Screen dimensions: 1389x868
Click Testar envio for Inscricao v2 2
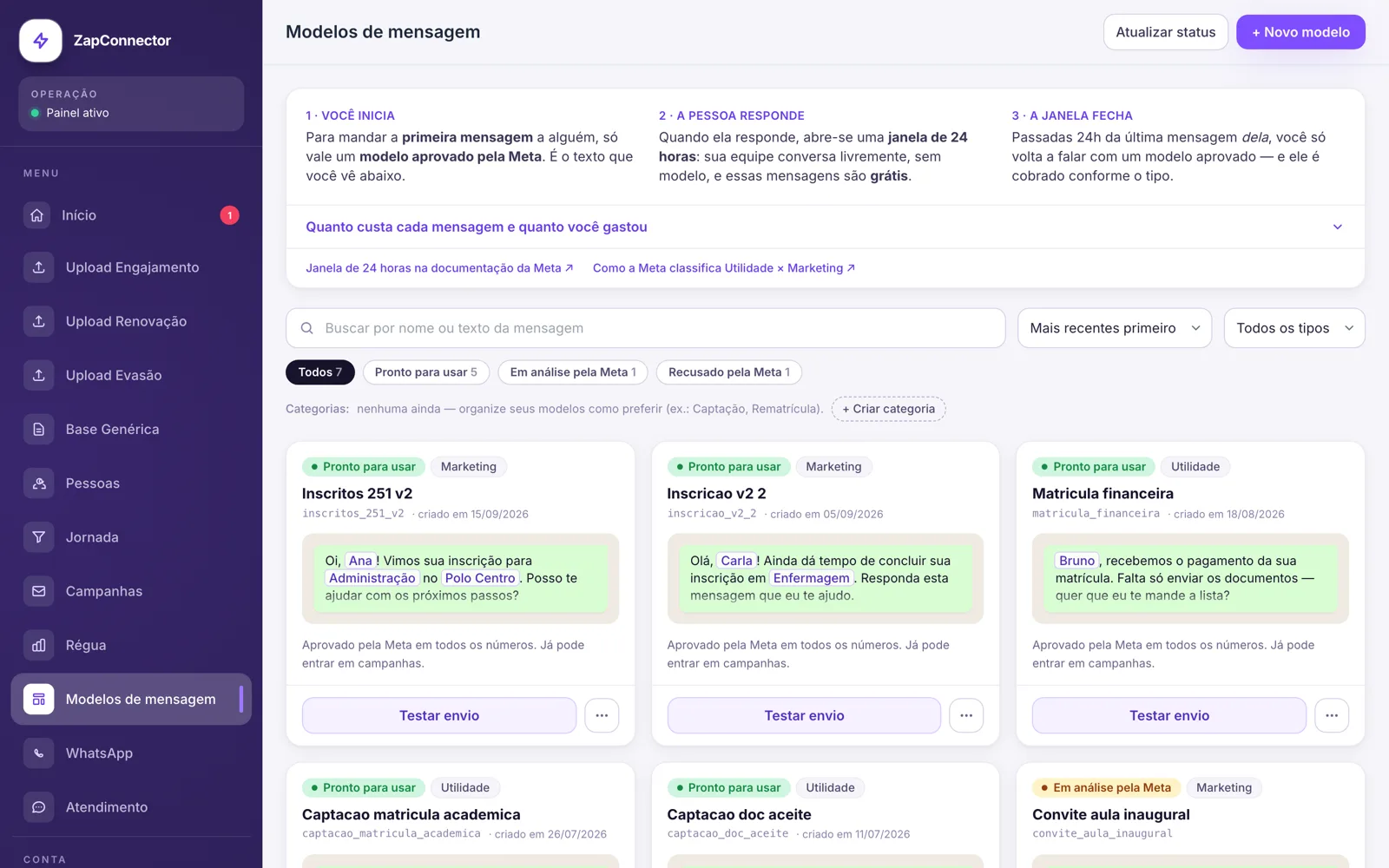point(804,715)
